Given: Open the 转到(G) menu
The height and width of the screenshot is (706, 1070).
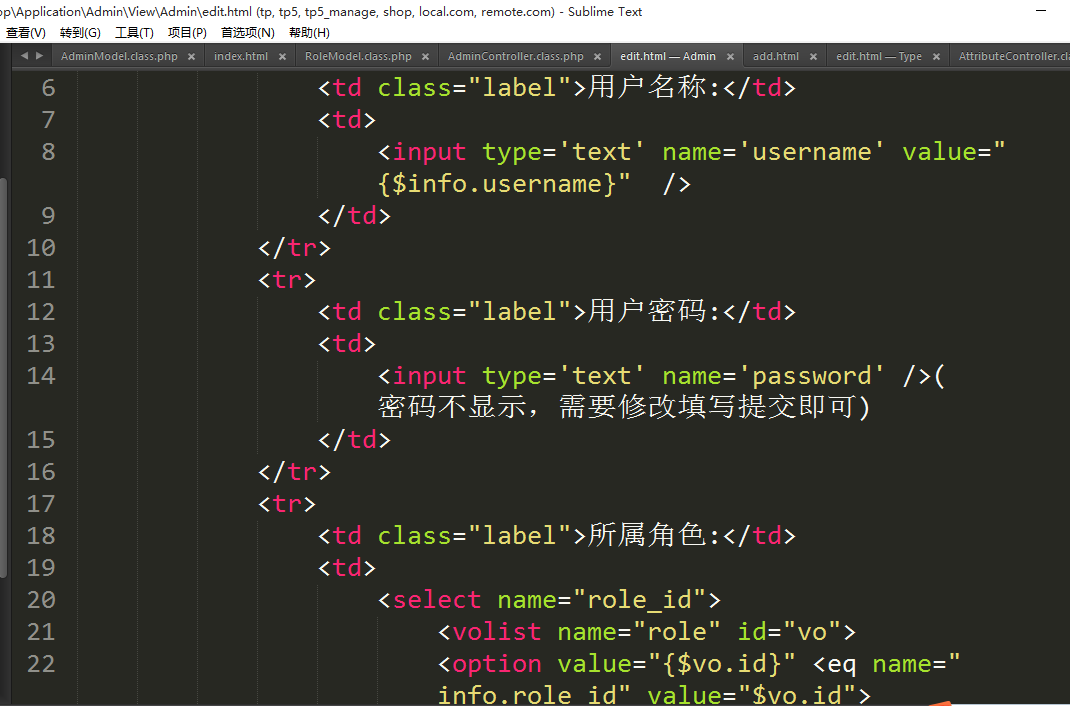Looking at the screenshot, I should point(80,33).
